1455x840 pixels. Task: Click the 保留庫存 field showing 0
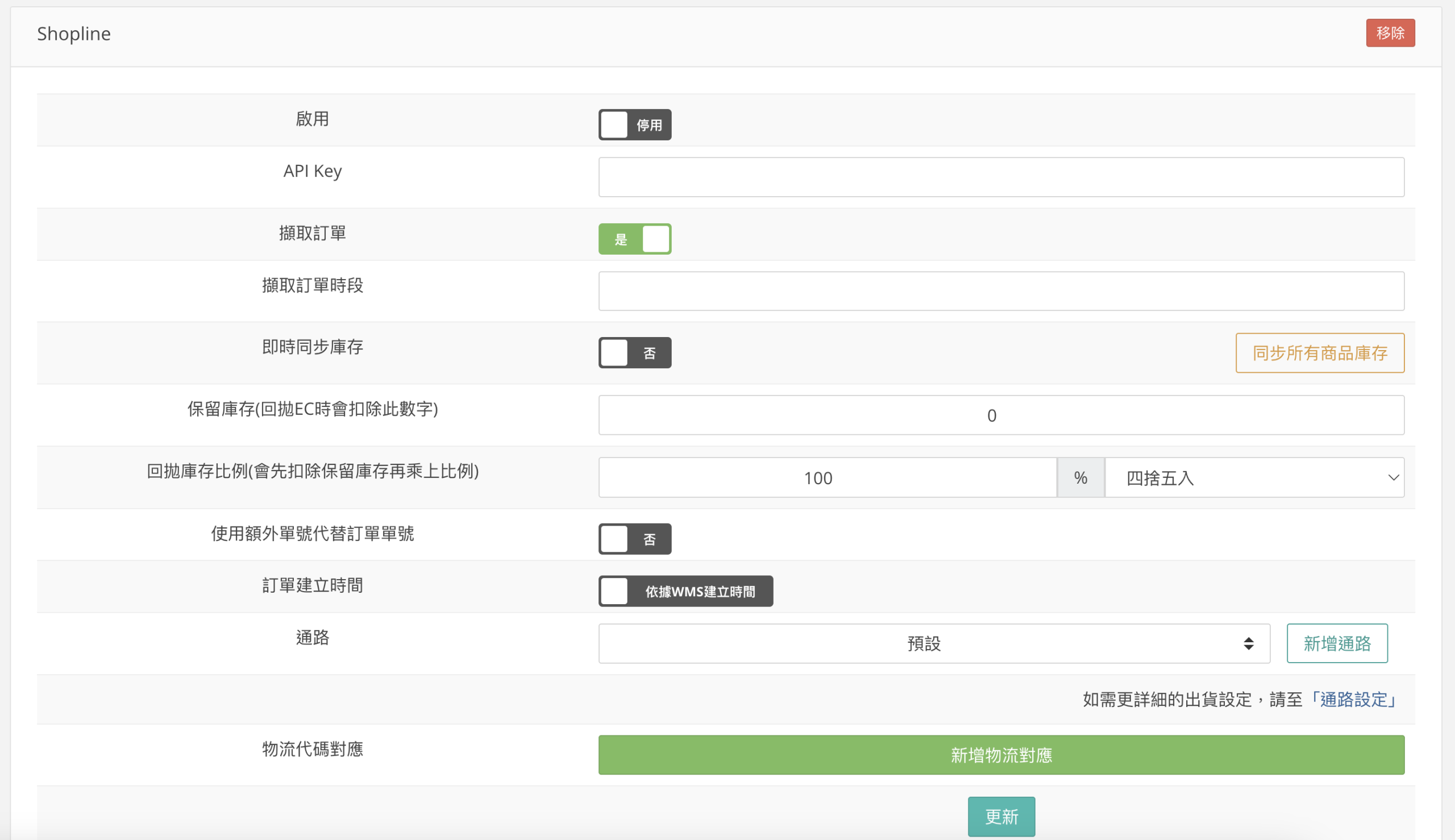pos(1001,415)
